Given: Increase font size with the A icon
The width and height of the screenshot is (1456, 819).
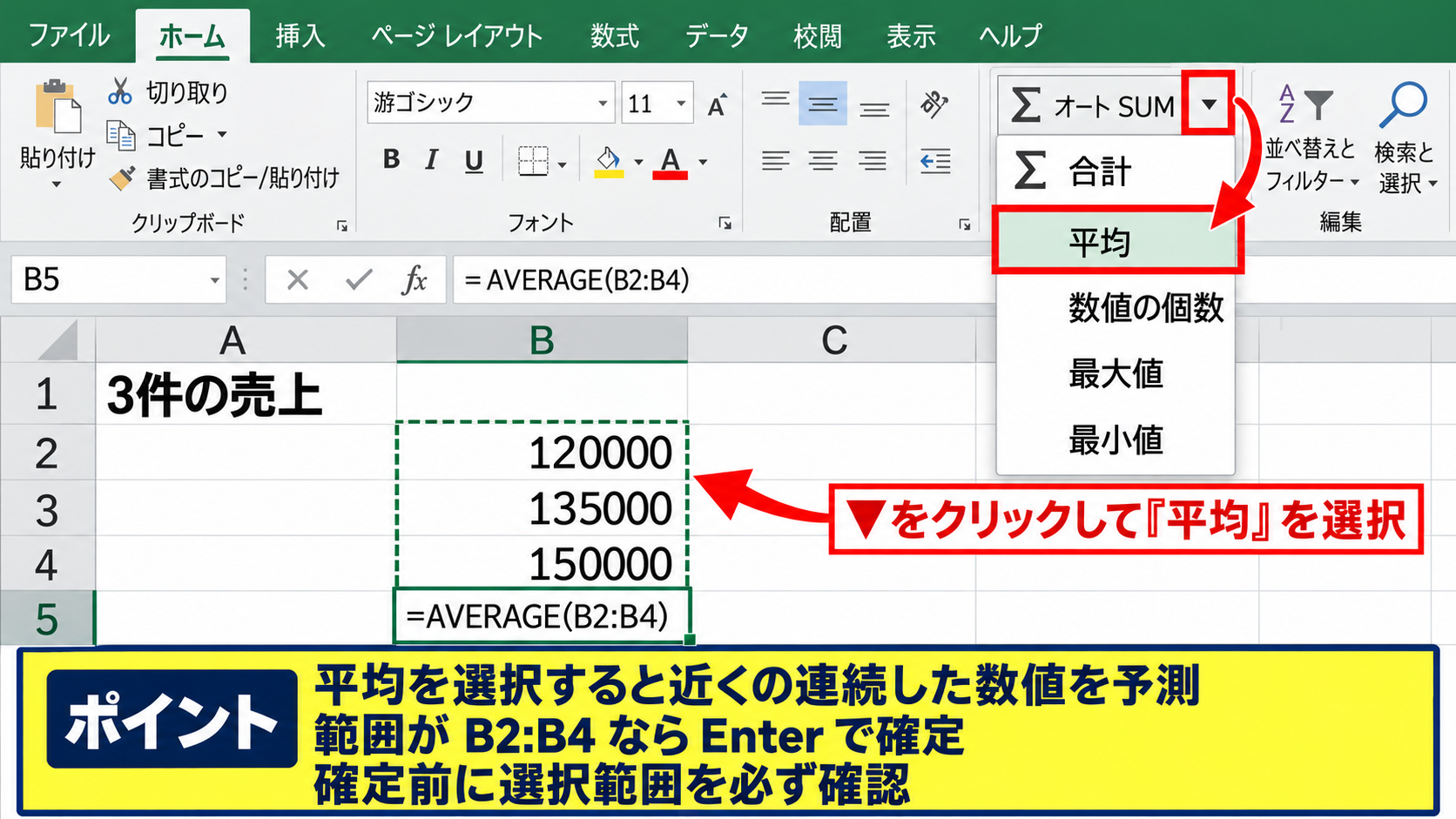Looking at the screenshot, I should coord(718,105).
